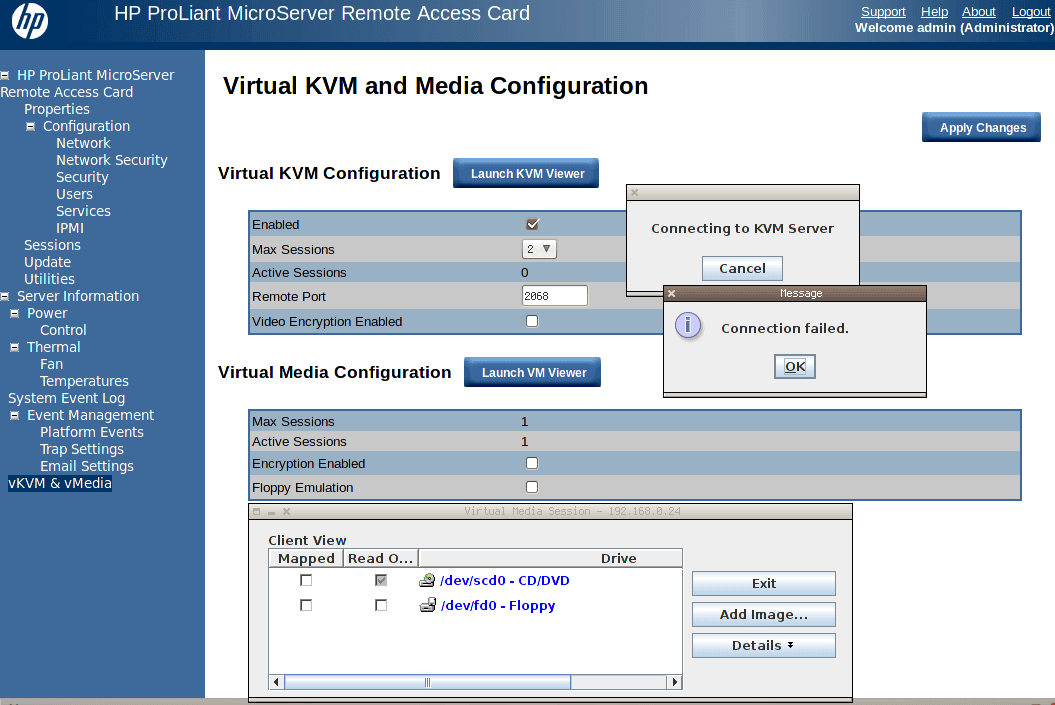Collapse the Server Information tree node
This screenshot has height=705, width=1055.
(x=5, y=296)
